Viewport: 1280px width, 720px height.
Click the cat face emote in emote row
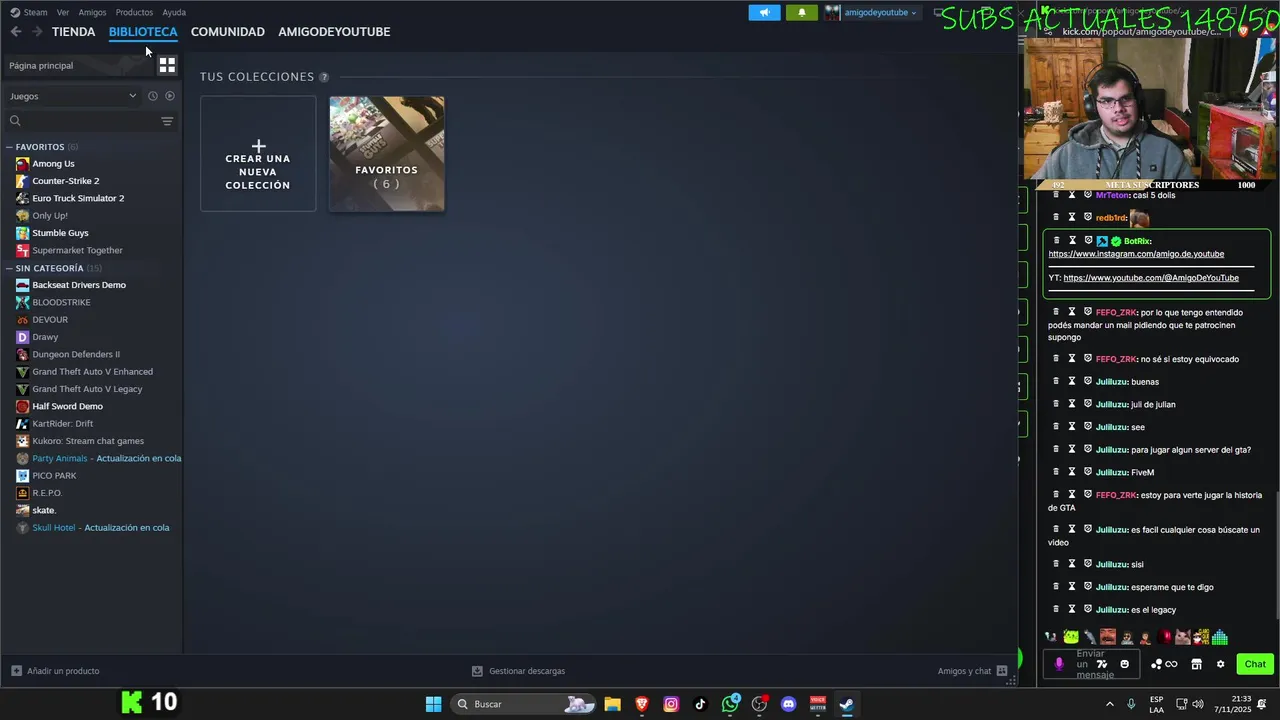(x=1183, y=637)
